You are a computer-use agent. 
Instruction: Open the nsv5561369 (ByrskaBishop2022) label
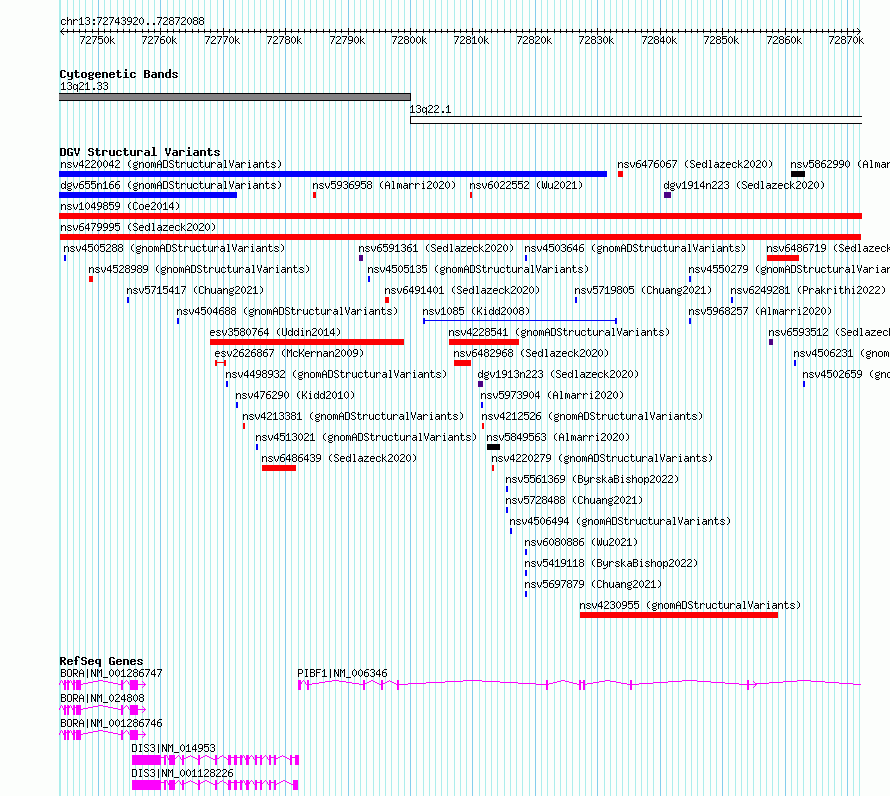[x=592, y=479]
